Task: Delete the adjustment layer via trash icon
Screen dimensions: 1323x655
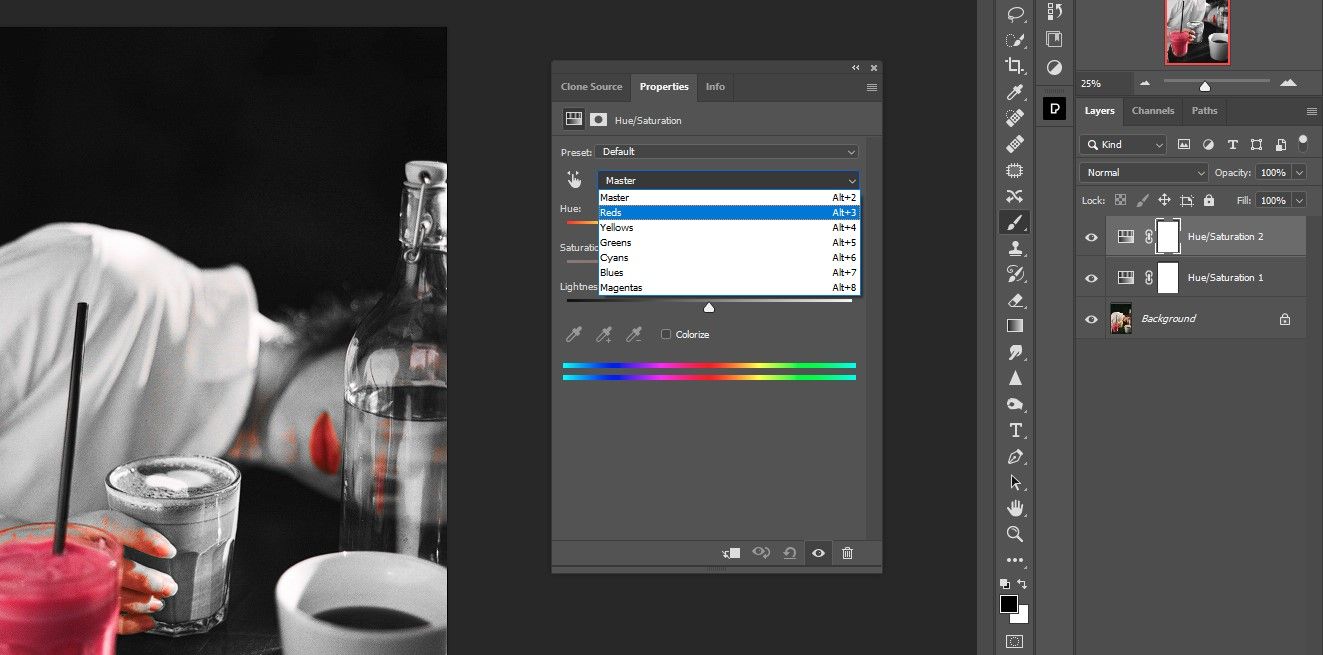Action: tap(847, 552)
